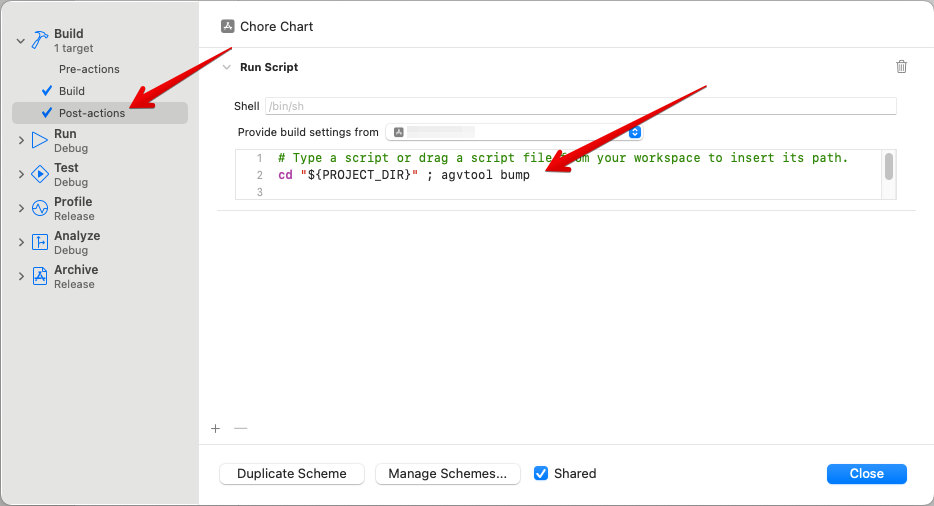The height and width of the screenshot is (506, 934).
Task: Select the Analyze action icon
Action: coord(40,242)
